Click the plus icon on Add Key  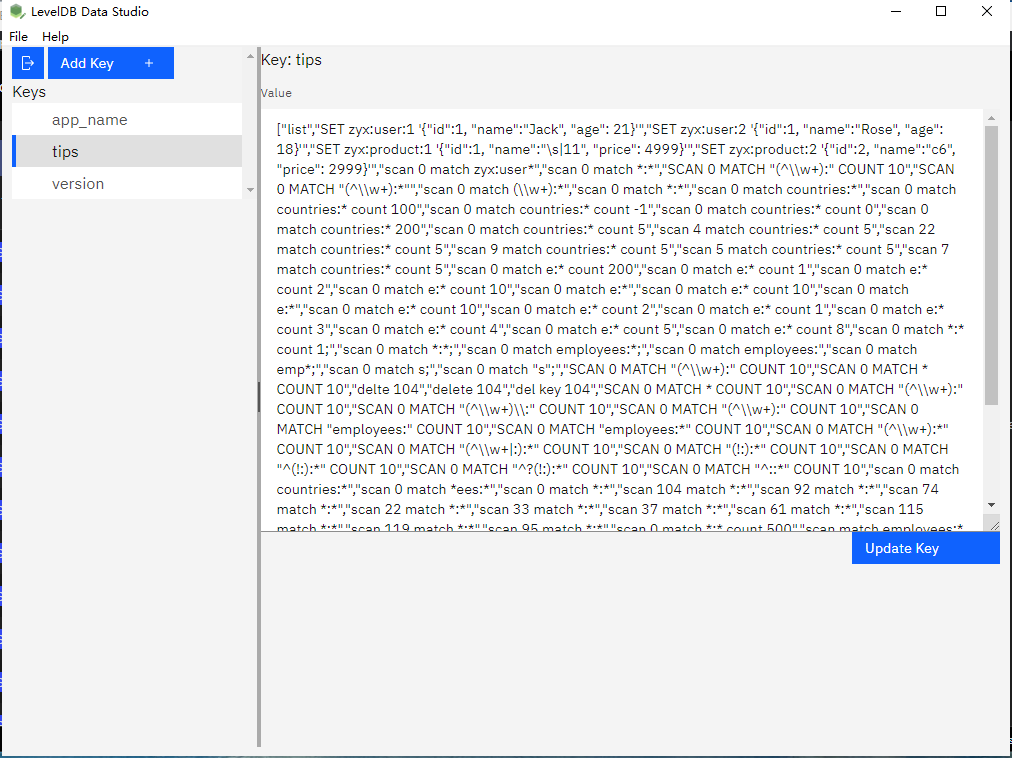(x=149, y=63)
